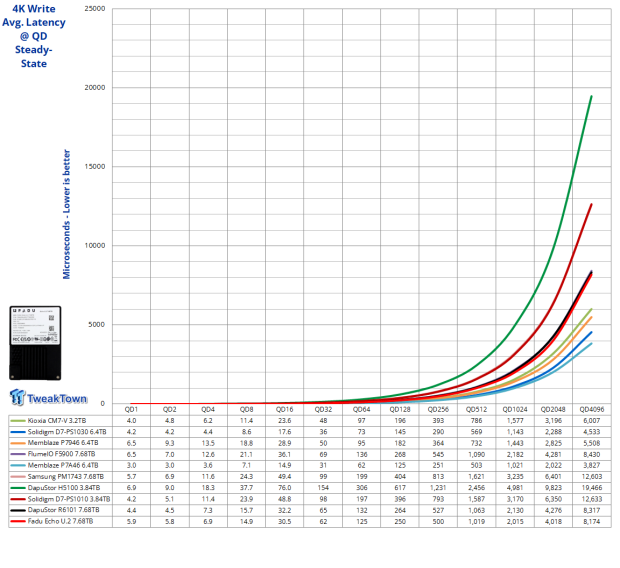Click the 5.9 QD1 value for Fadu Echo
This screenshot has height=568, width=620.
point(131,521)
